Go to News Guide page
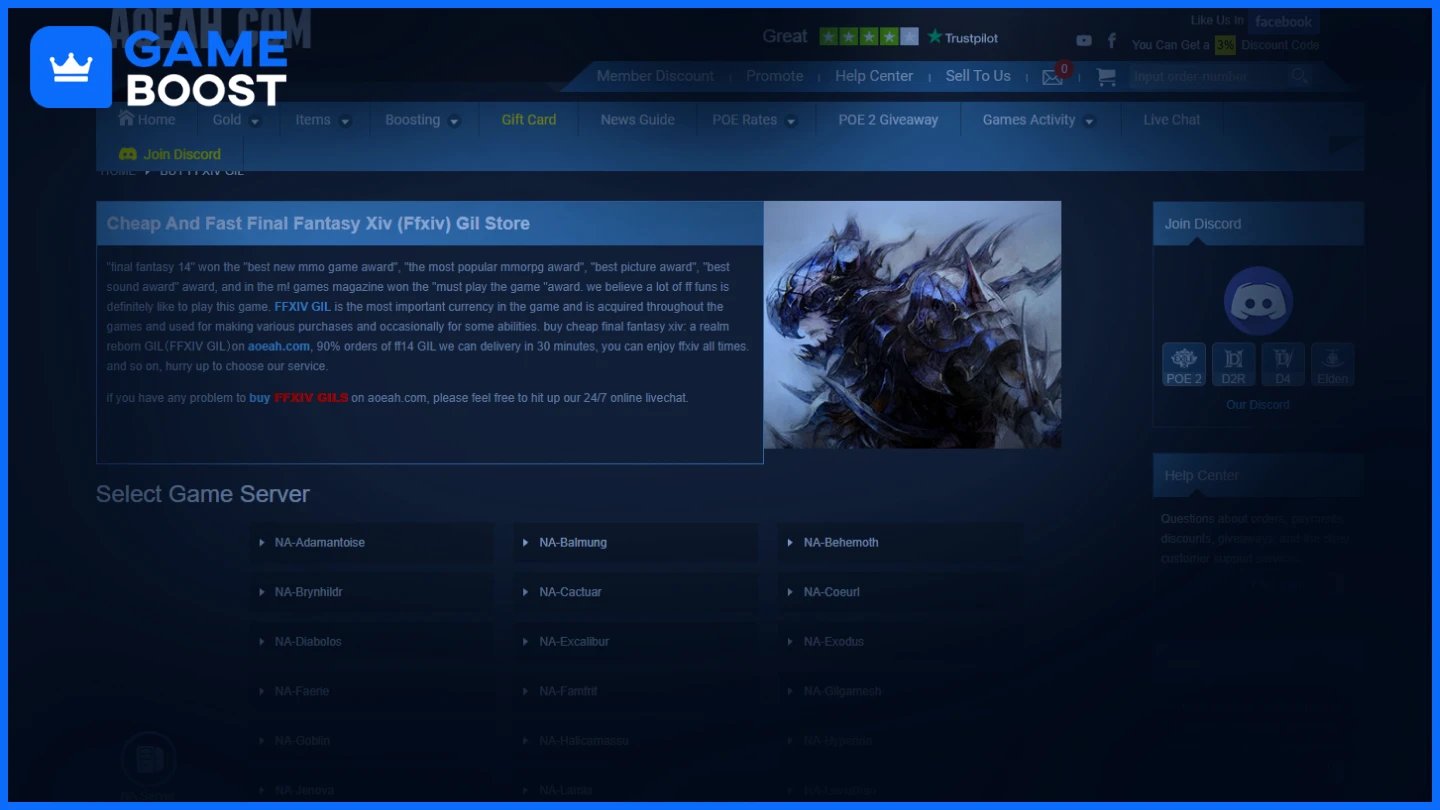The width and height of the screenshot is (1440, 810). (x=638, y=120)
